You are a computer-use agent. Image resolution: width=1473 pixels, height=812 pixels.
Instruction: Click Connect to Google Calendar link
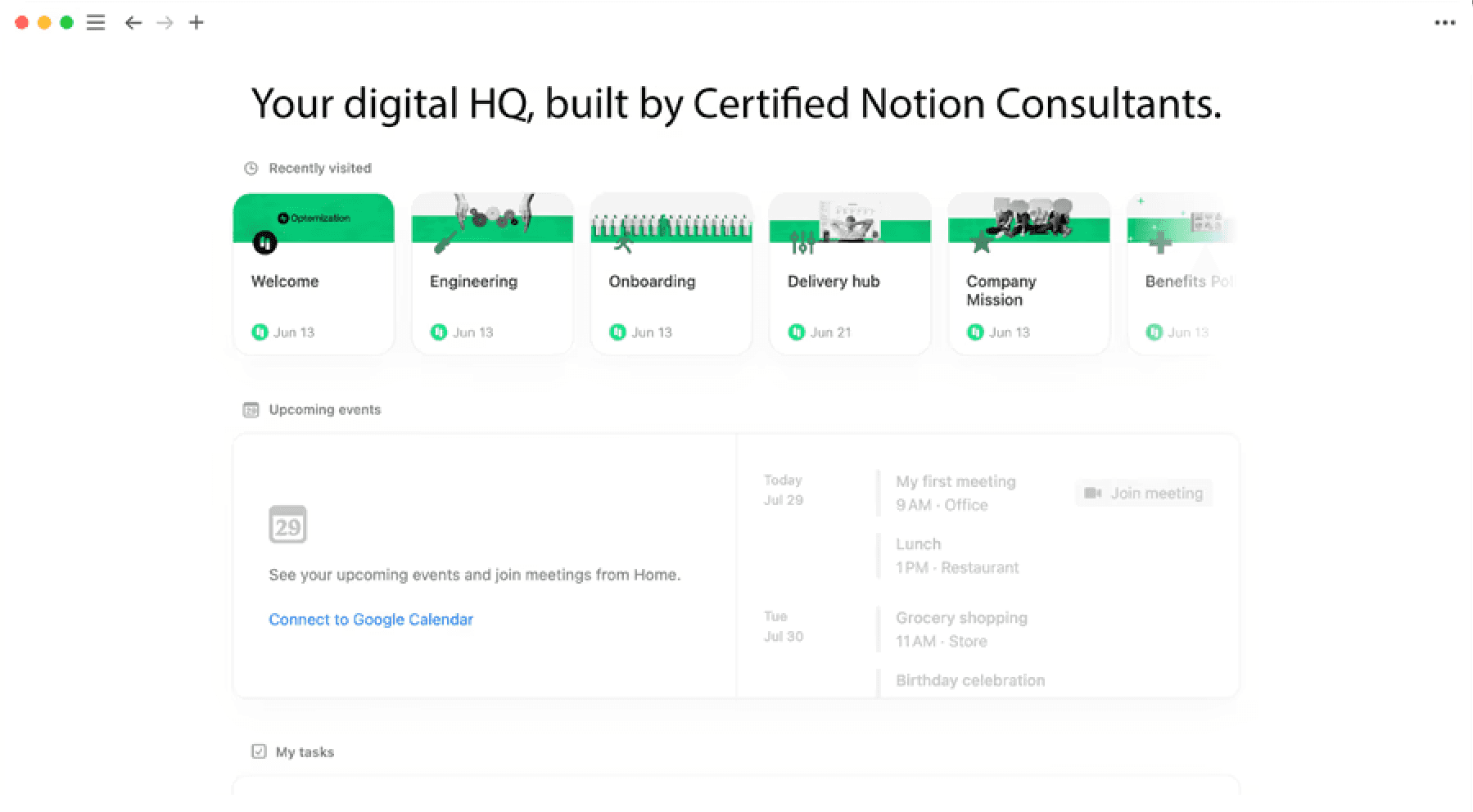[x=371, y=620]
